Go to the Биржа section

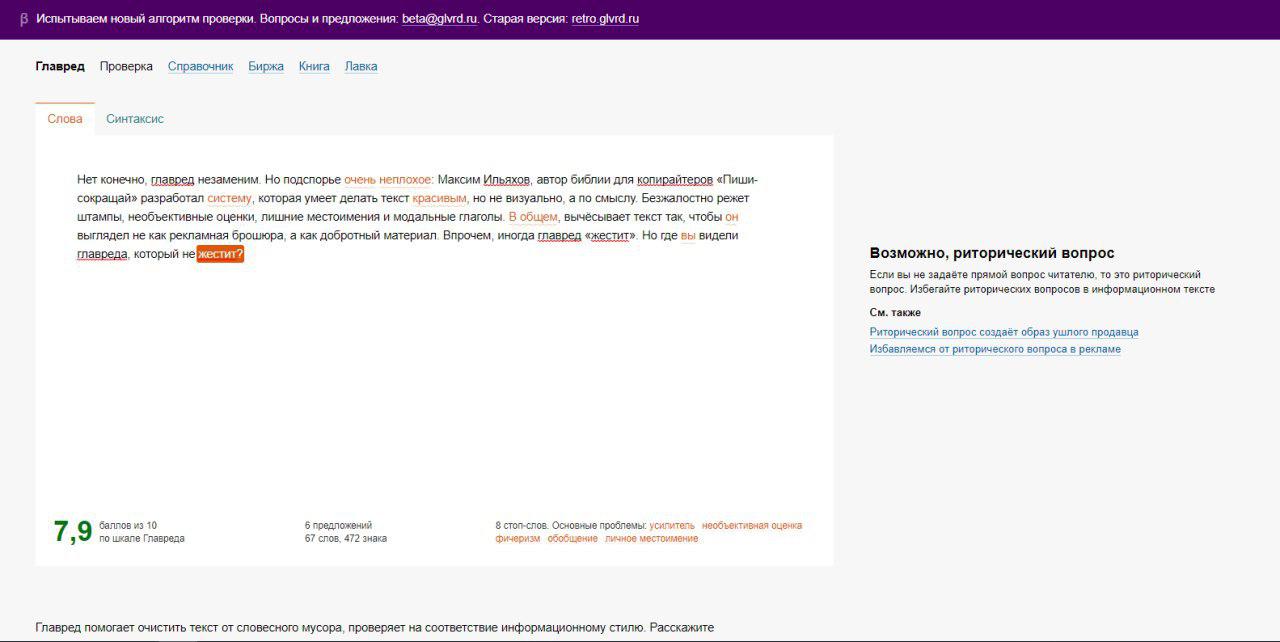tap(266, 67)
